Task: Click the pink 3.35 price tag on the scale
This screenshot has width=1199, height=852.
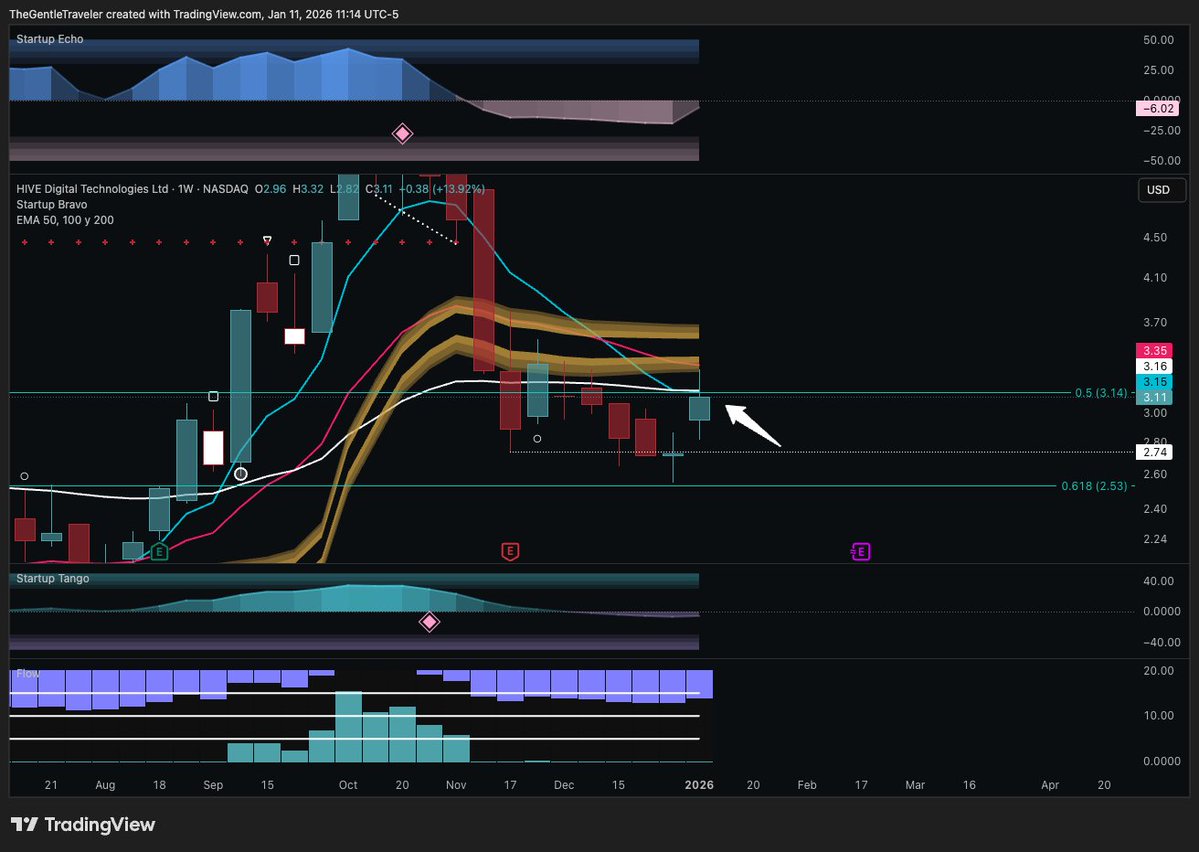Action: point(1154,350)
